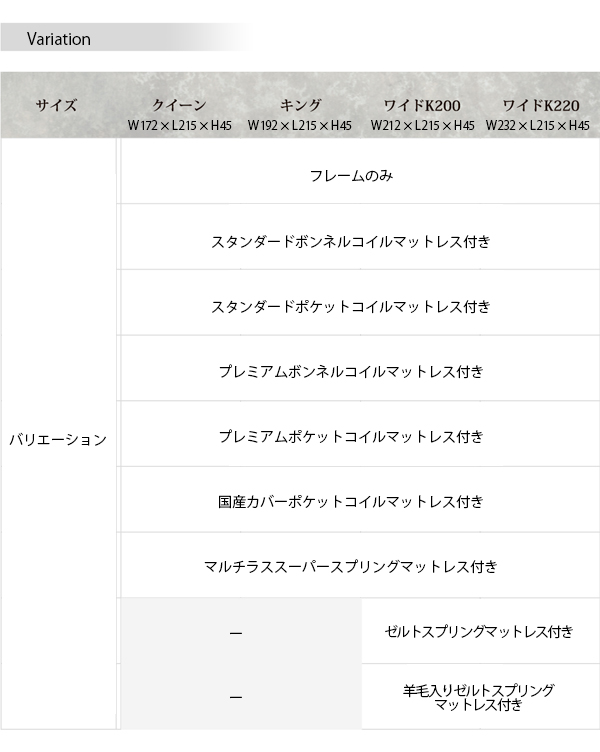Choose スタンダードボンネルコイルマットレス付き row

[x=360, y=237]
